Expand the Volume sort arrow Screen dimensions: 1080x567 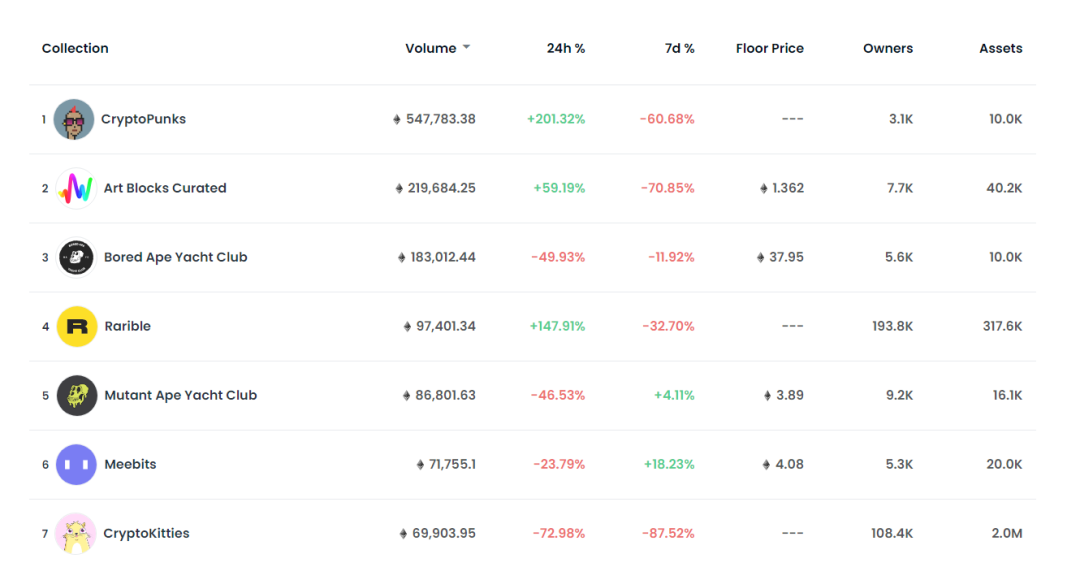(466, 48)
